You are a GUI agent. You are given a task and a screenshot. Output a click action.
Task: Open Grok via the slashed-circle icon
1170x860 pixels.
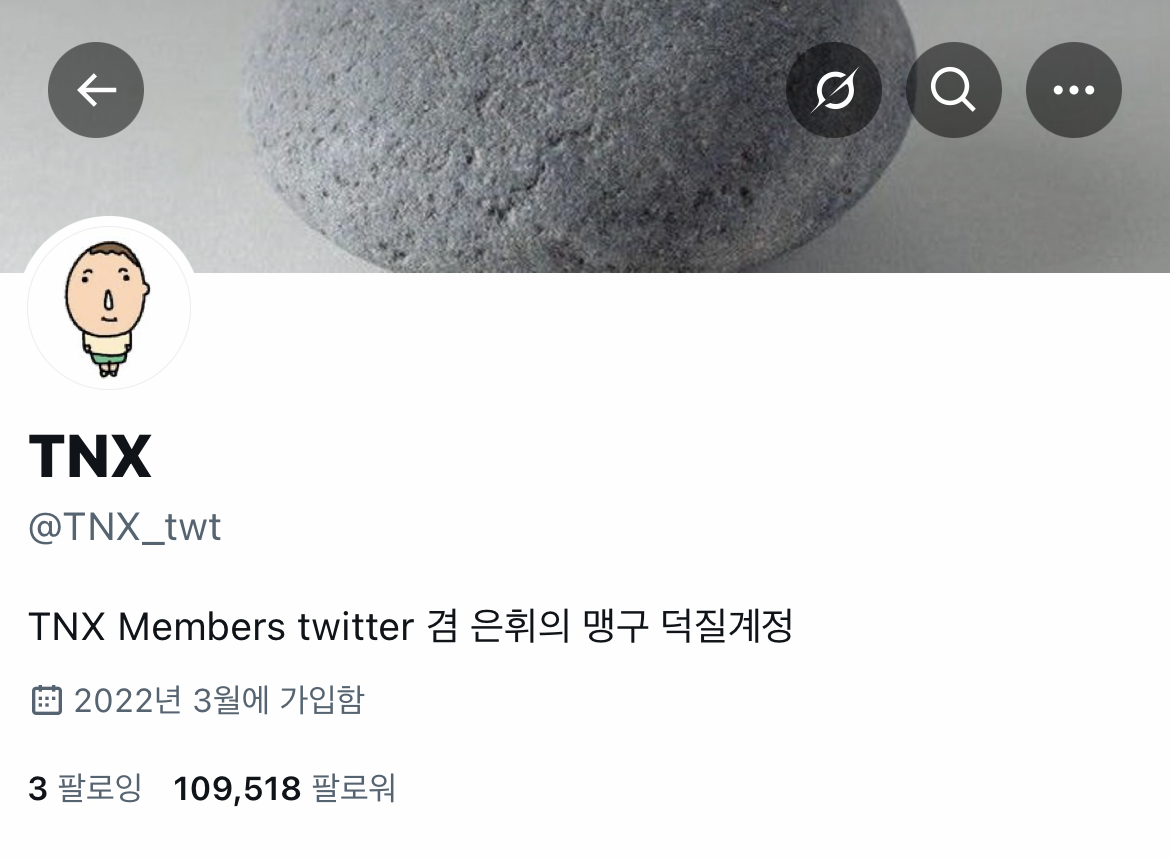point(833,90)
